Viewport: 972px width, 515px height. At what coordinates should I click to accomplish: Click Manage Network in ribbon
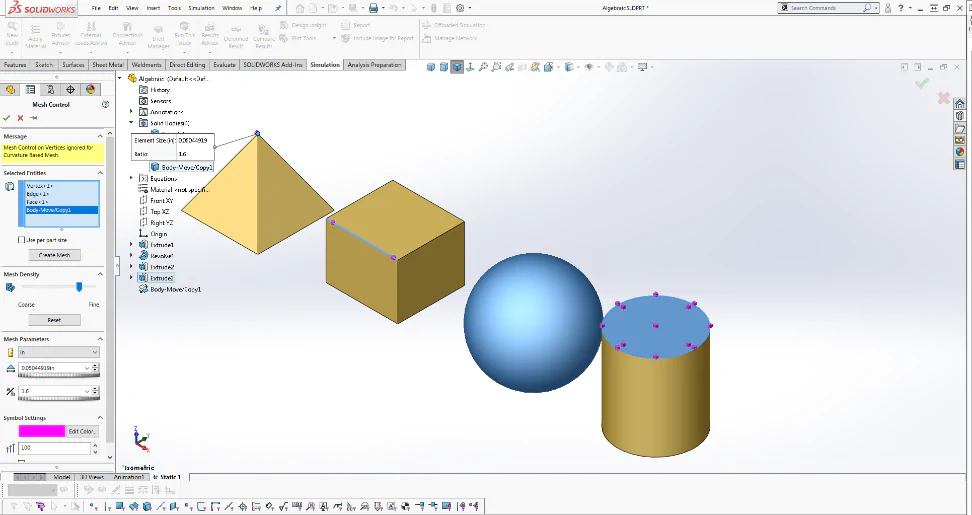pyautogui.click(x=450, y=38)
